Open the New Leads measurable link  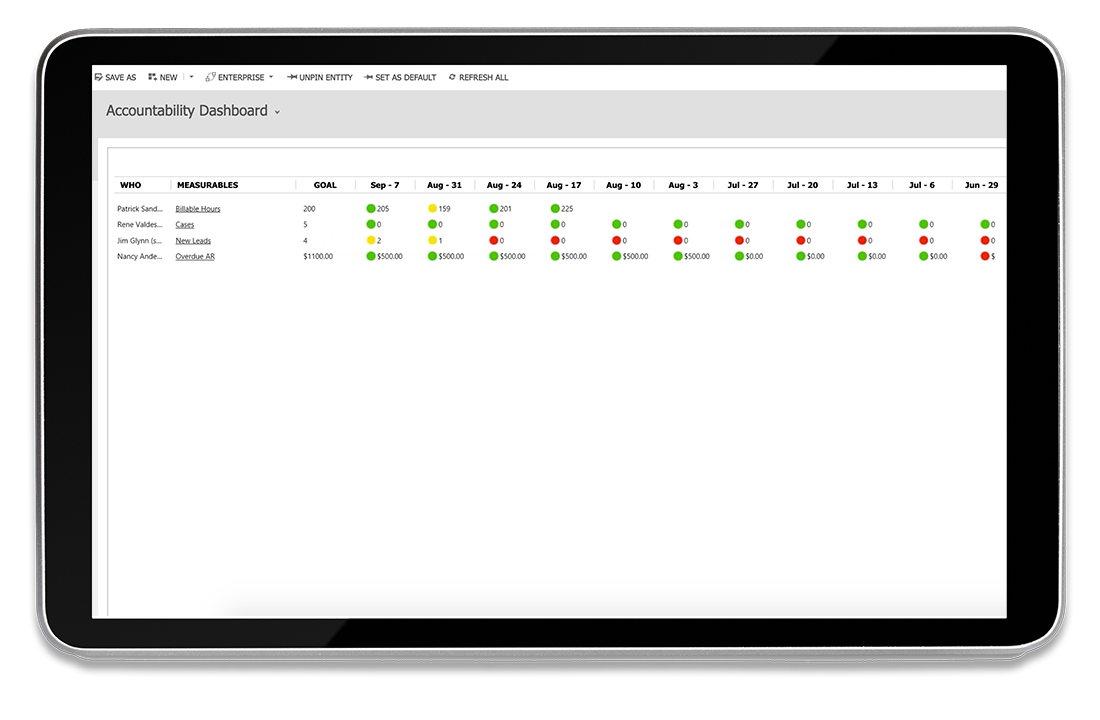pos(193,241)
